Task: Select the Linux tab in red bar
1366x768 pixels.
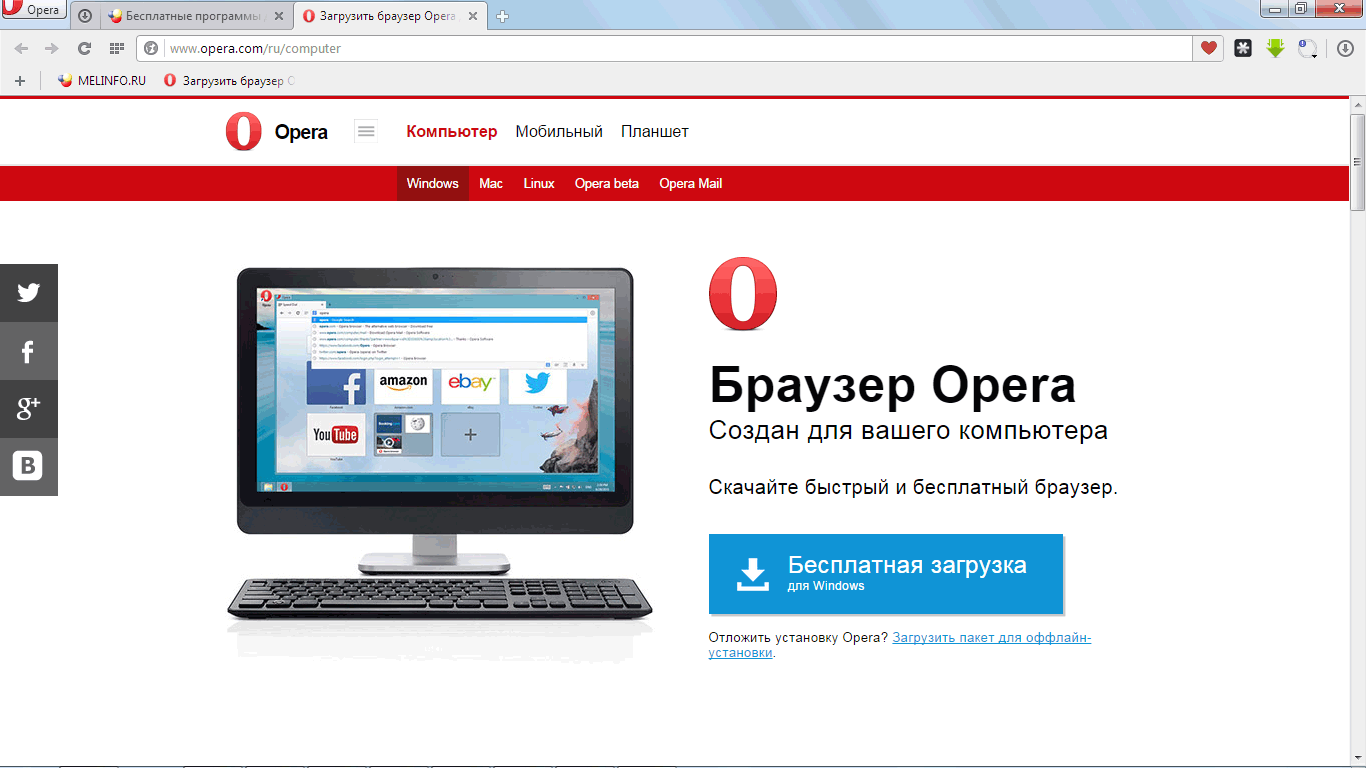Action: click(539, 184)
